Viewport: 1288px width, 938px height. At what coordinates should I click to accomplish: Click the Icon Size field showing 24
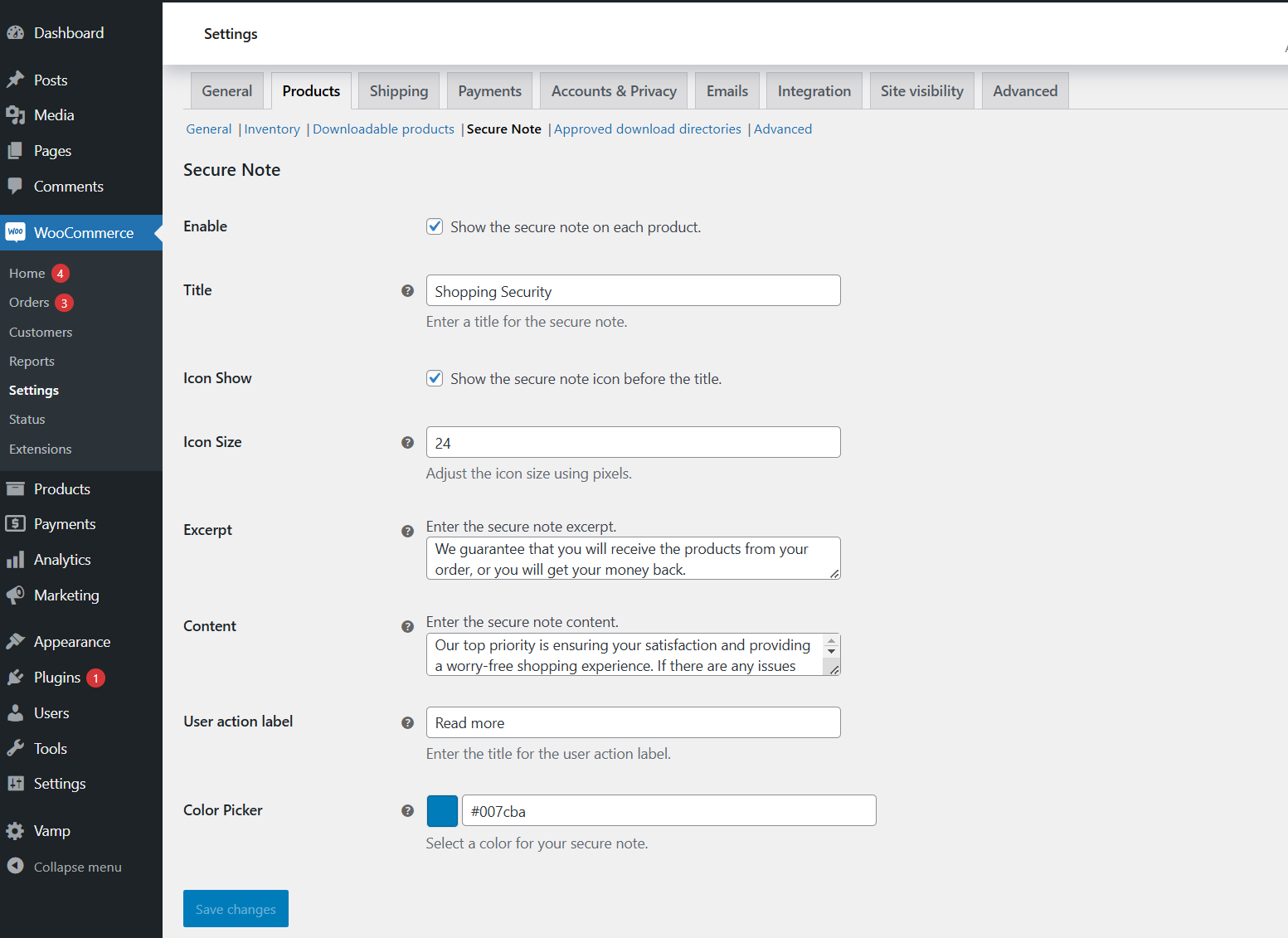[633, 443]
